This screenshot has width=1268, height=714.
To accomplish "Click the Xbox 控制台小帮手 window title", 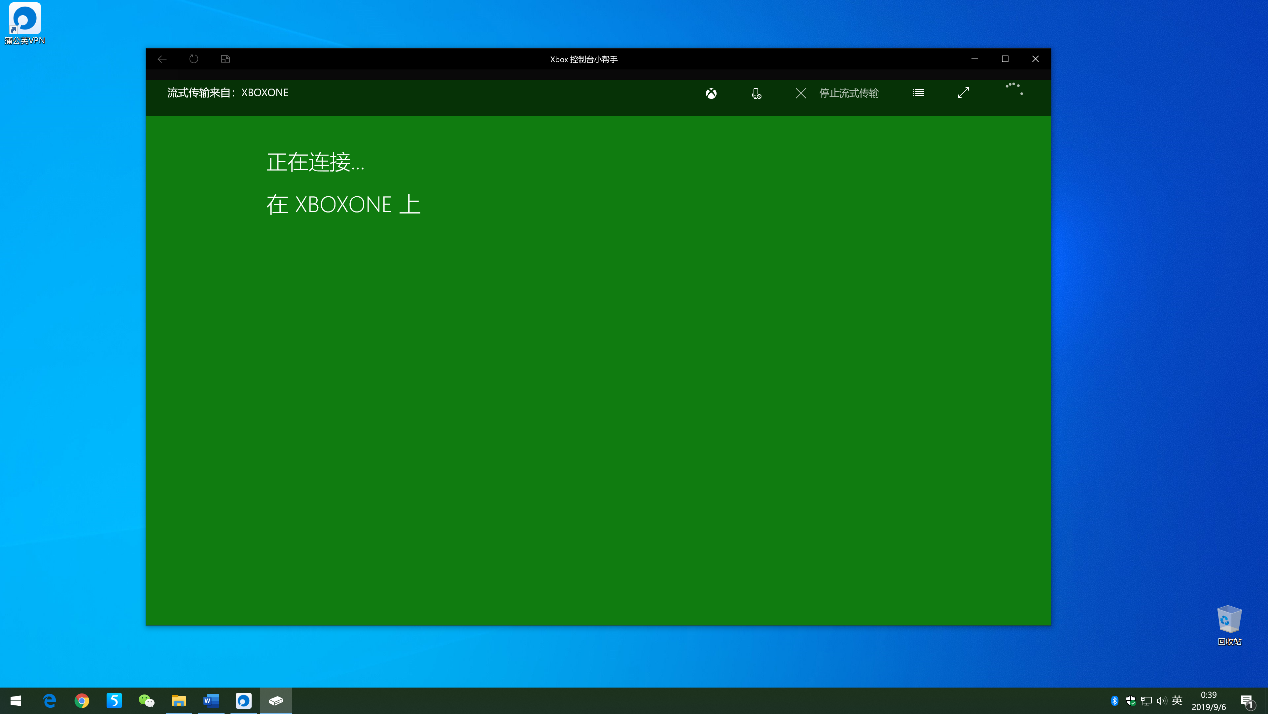I will click(584, 60).
